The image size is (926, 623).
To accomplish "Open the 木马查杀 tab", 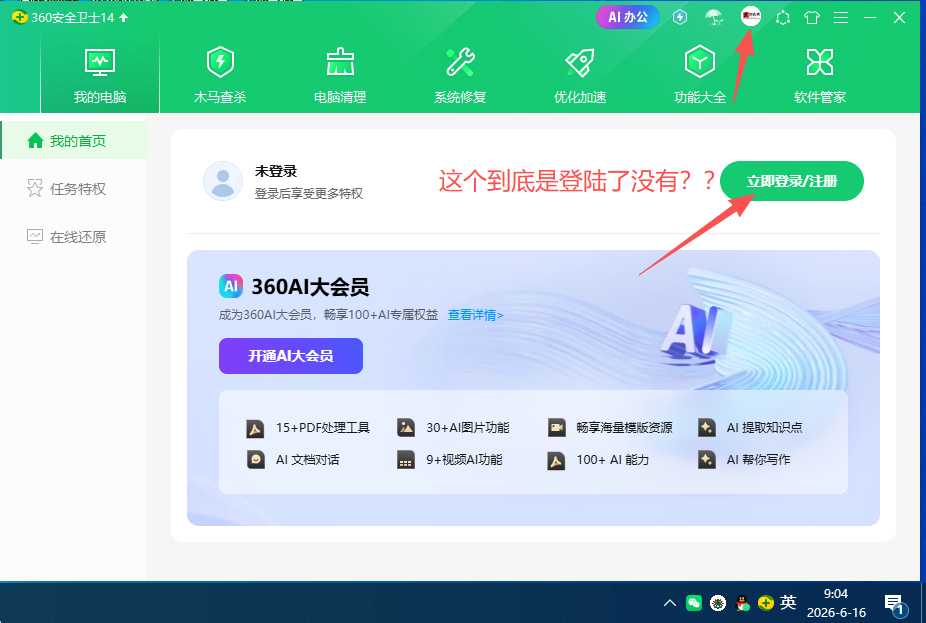I will [220, 76].
